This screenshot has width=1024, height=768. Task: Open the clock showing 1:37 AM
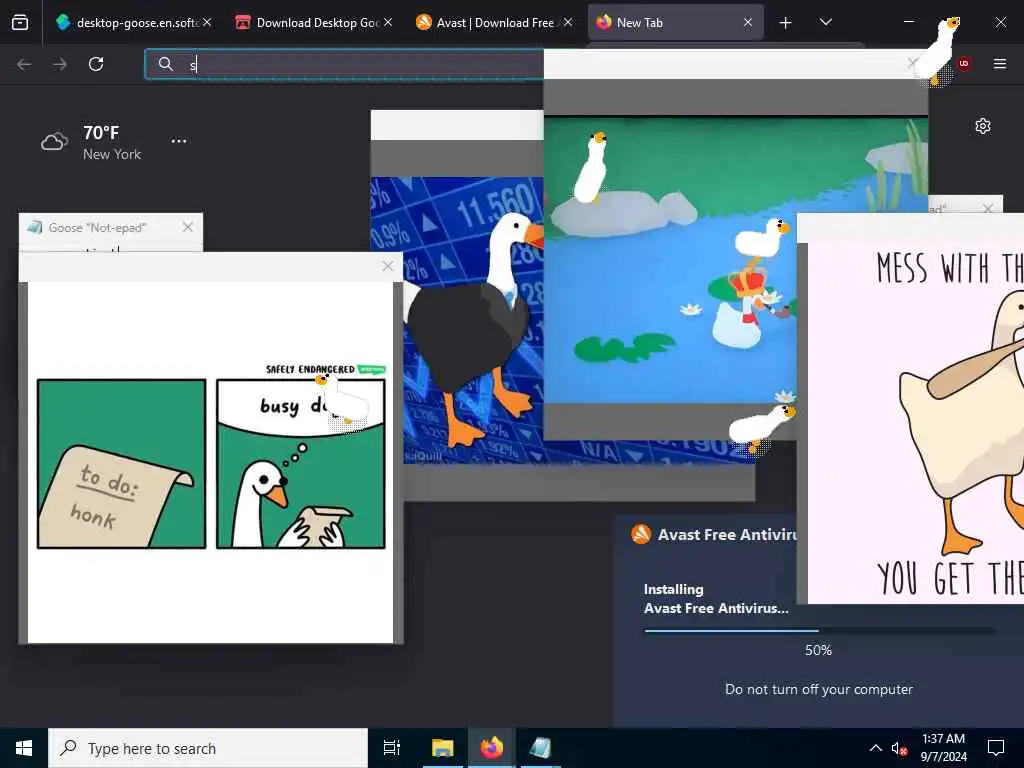click(944, 748)
